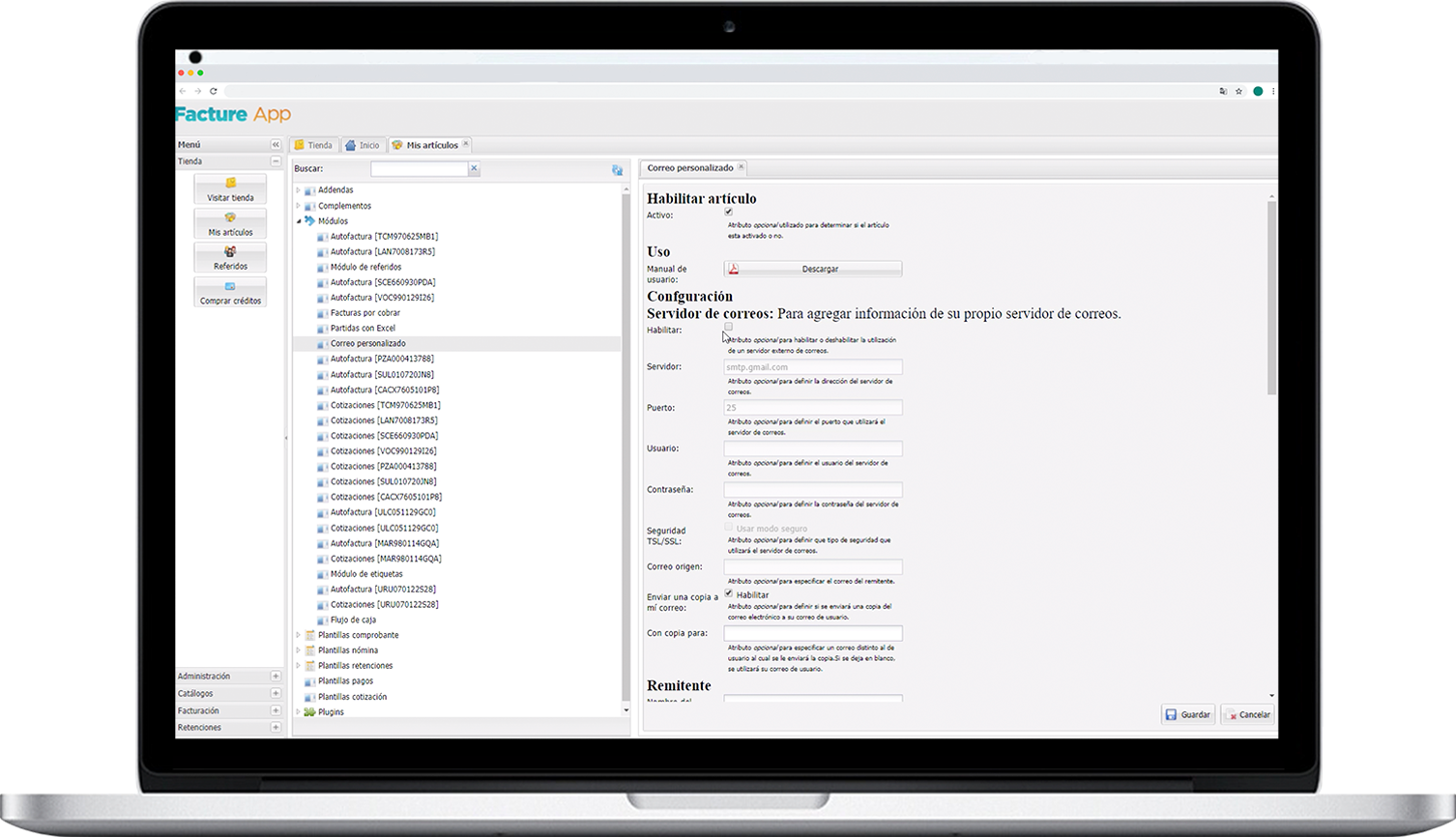Viewport: 1456px width, 837px height.
Task: Click the Comprar créditos icon
Action: point(230,292)
